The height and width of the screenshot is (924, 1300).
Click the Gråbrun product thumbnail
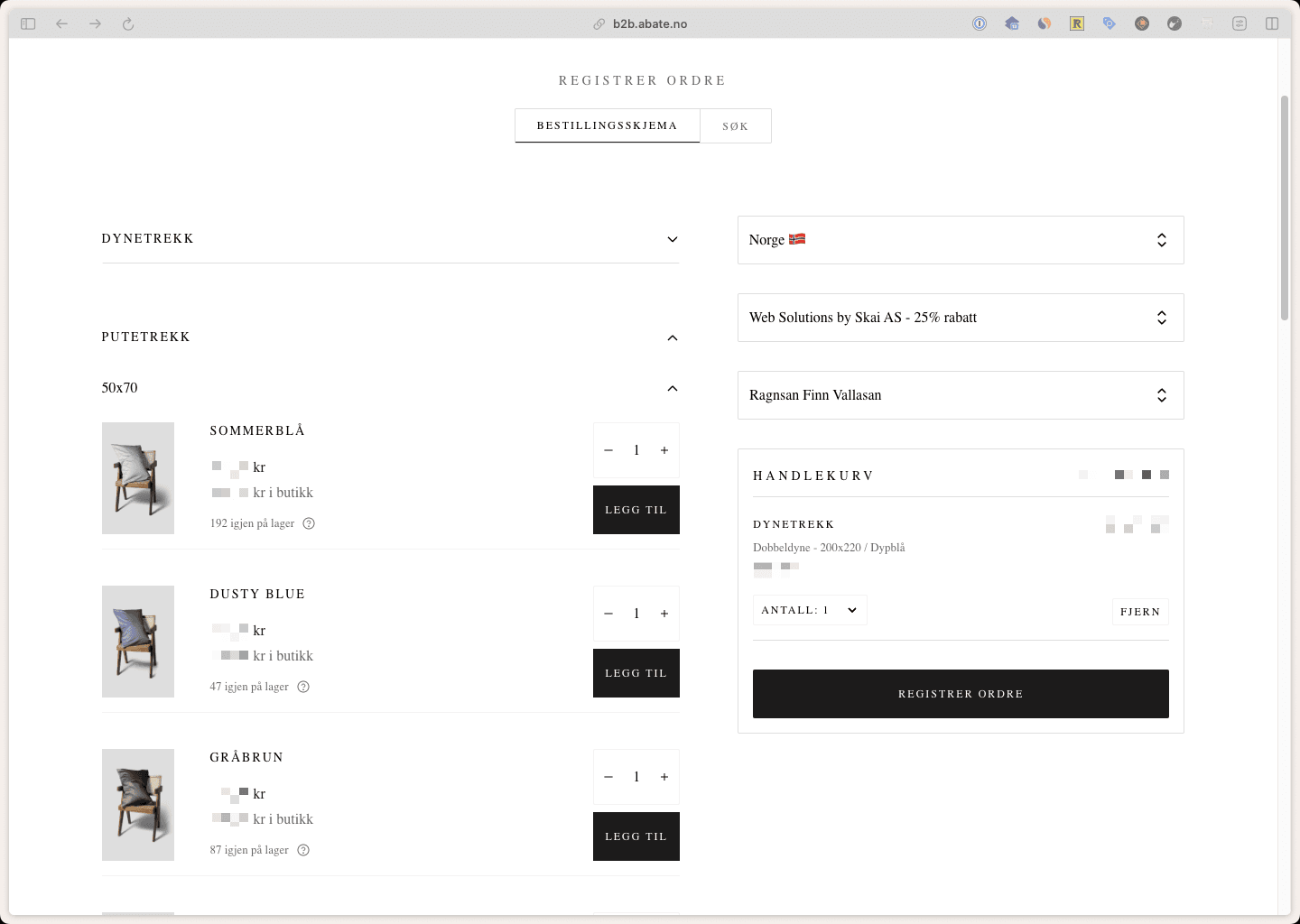[138, 805]
